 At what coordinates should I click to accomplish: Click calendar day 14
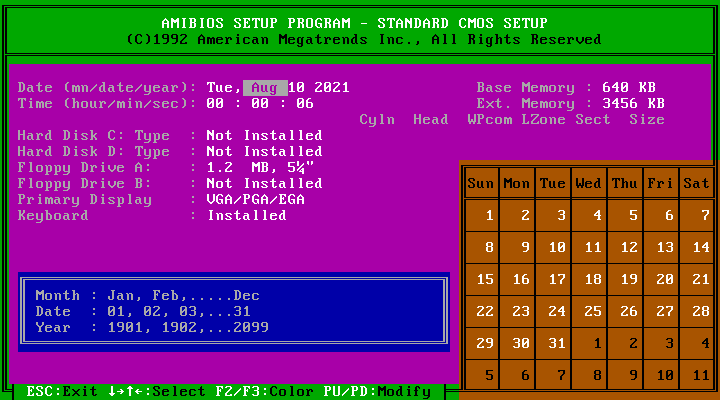701,248
